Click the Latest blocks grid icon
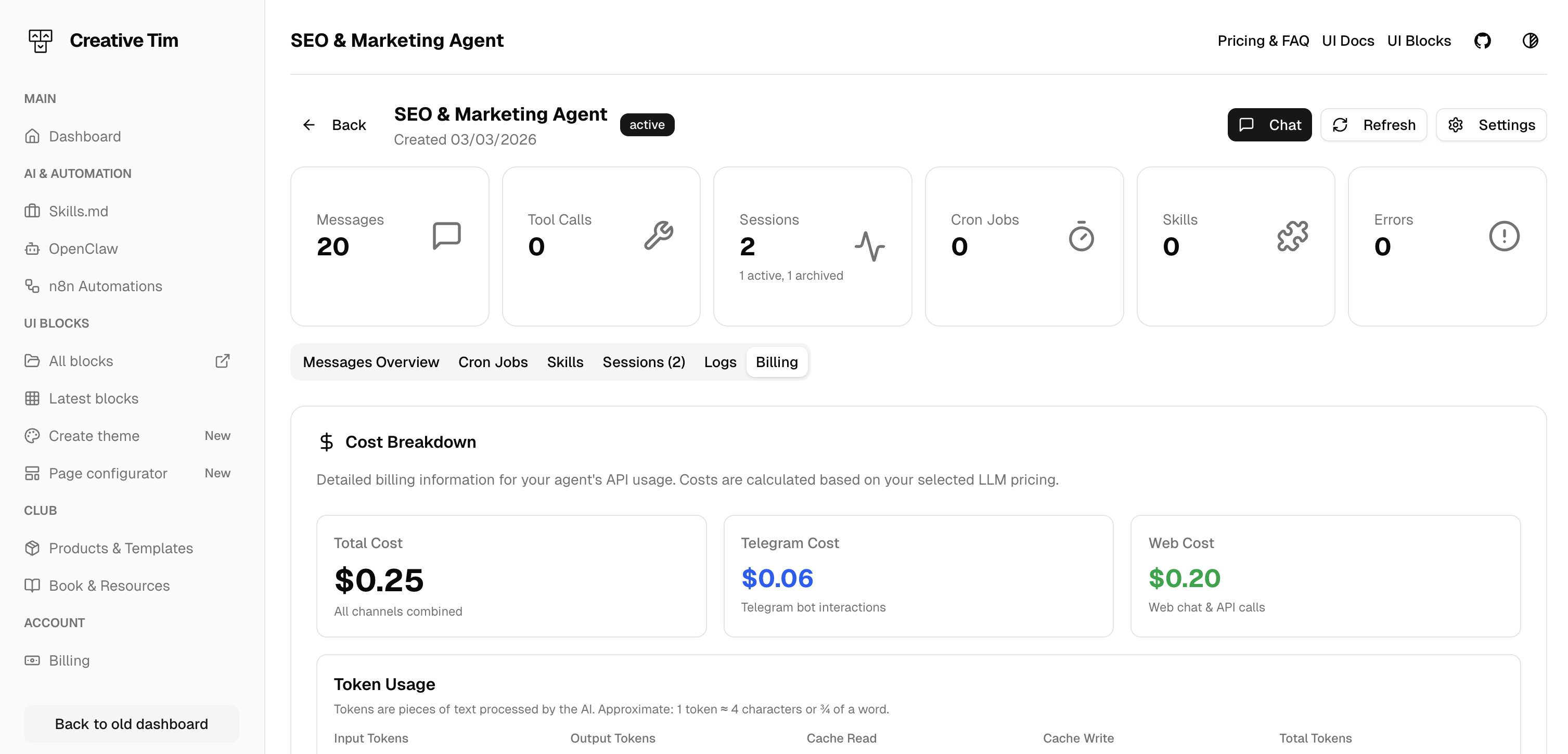Image resolution: width=1568 pixels, height=754 pixels. [x=32, y=399]
